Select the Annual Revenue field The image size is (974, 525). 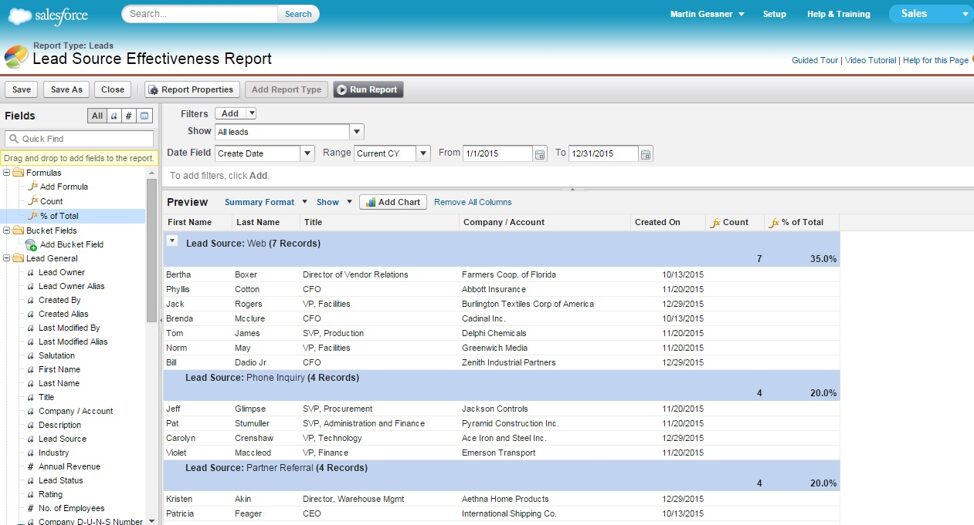[x=69, y=467]
